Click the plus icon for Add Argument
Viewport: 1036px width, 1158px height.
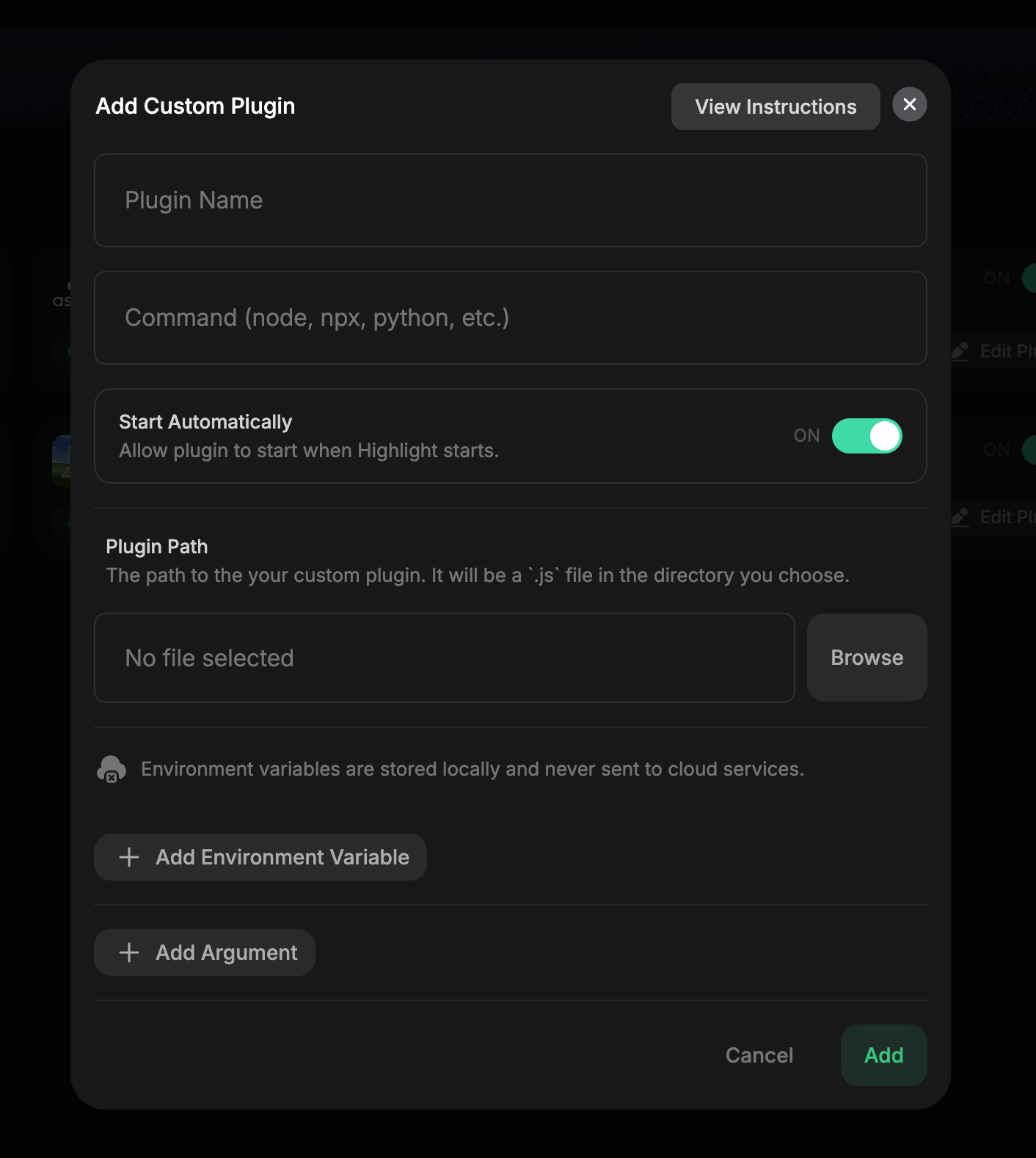pyautogui.click(x=129, y=953)
